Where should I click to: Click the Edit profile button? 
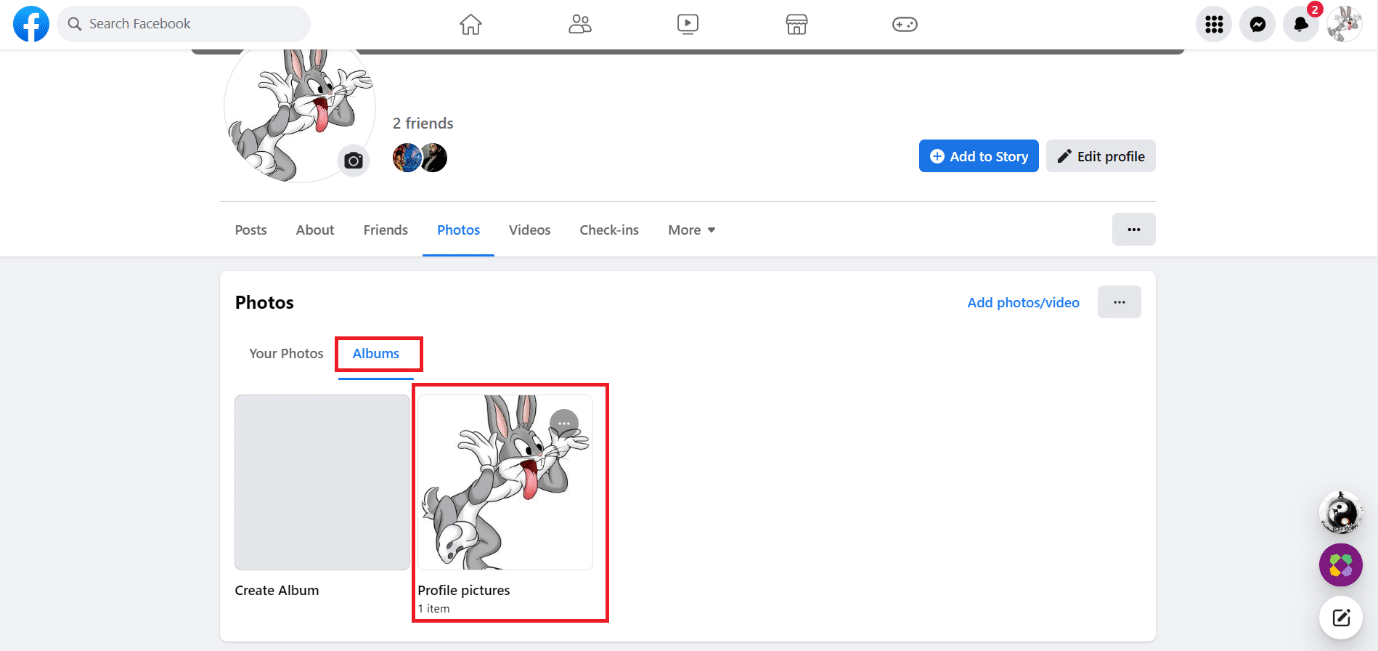pyautogui.click(x=1101, y=156)
